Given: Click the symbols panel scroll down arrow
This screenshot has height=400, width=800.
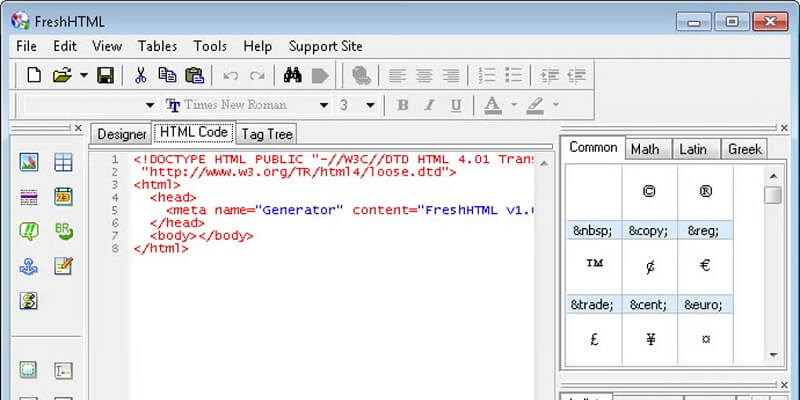Looking at the screenshot, I should (x=773, y=355).
